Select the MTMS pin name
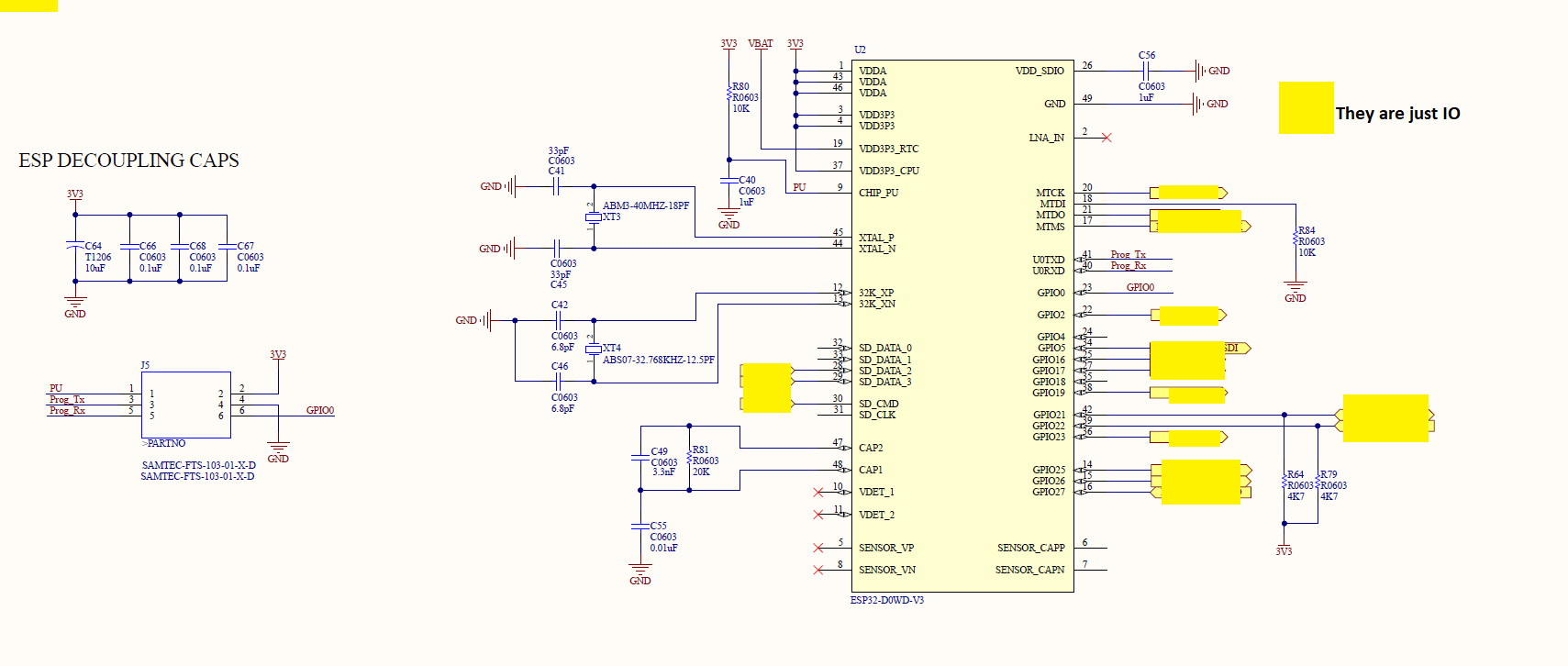1568x666 pixels. click(1051, 227)
